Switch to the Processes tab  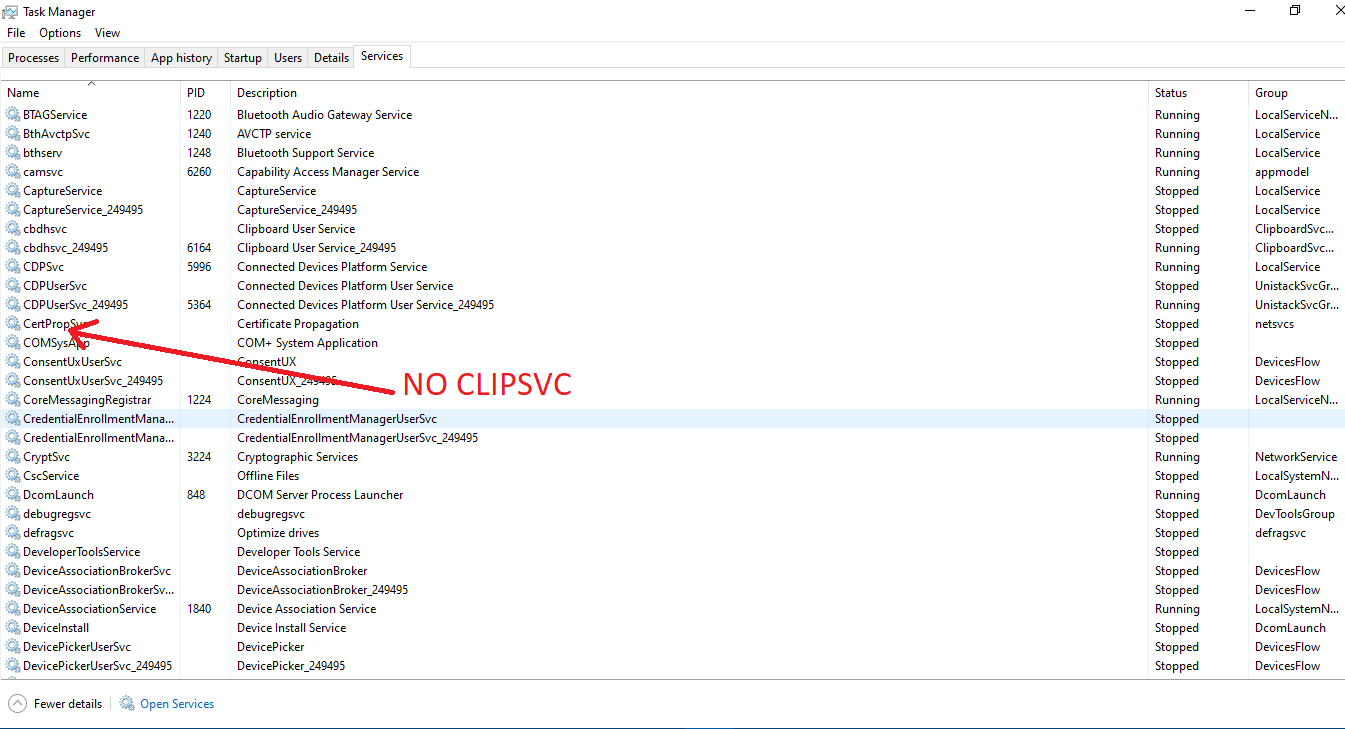tap(34, 58)
